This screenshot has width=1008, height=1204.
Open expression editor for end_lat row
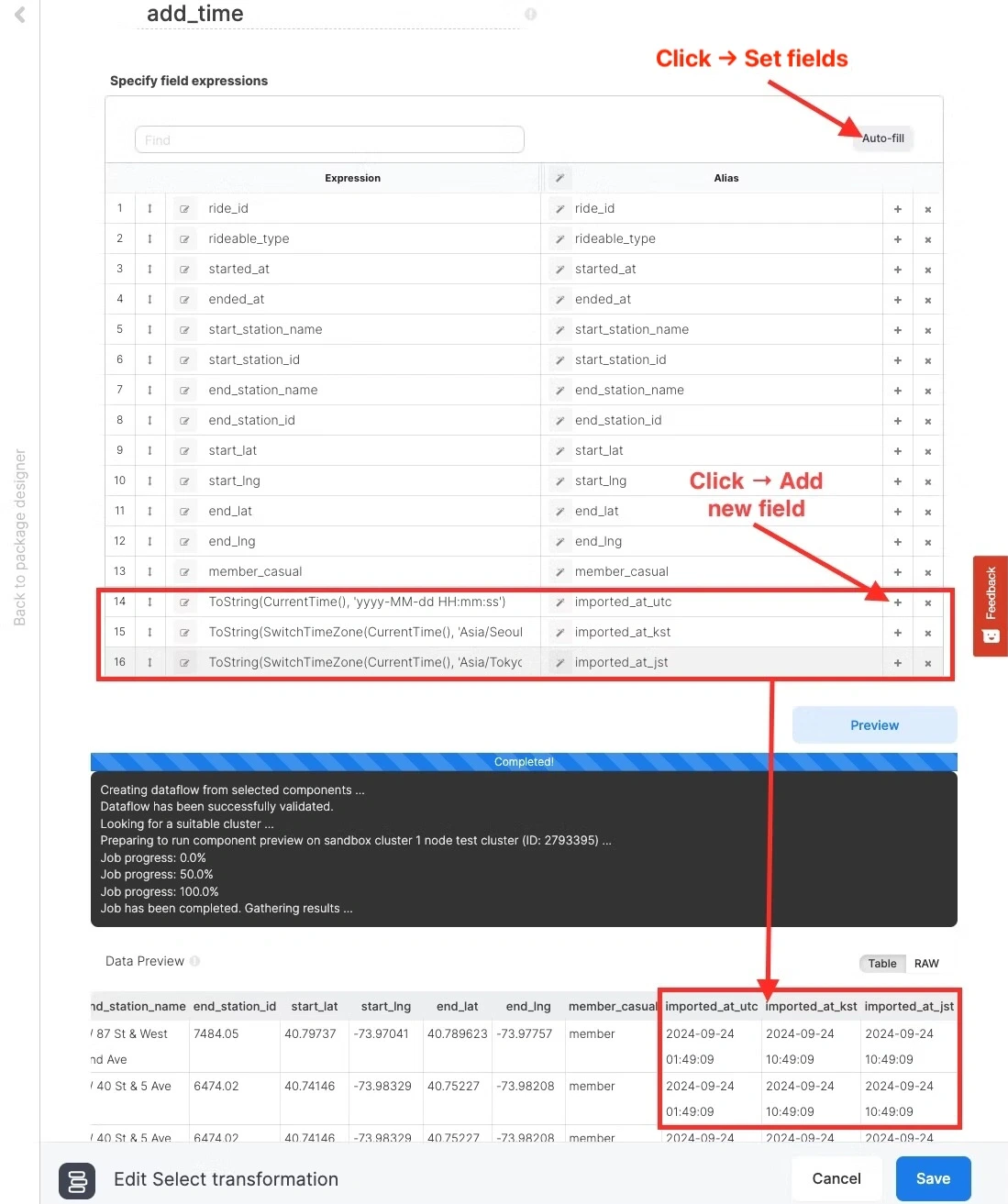(x=184, y=512)
